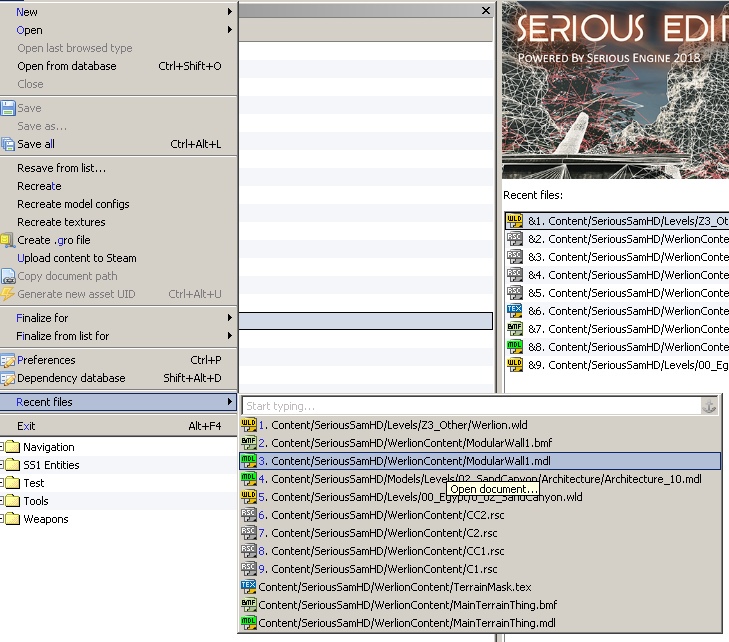
Task: Click the Dependency database icon
Action: (x=8, y=378)
